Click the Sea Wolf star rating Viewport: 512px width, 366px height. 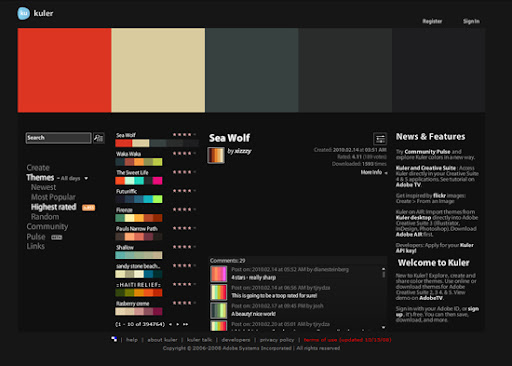pos(184,135)
